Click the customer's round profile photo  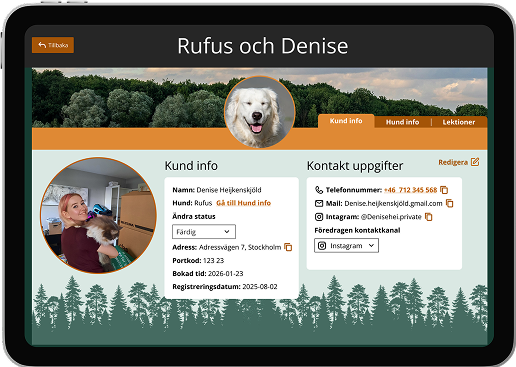(98, 215)
